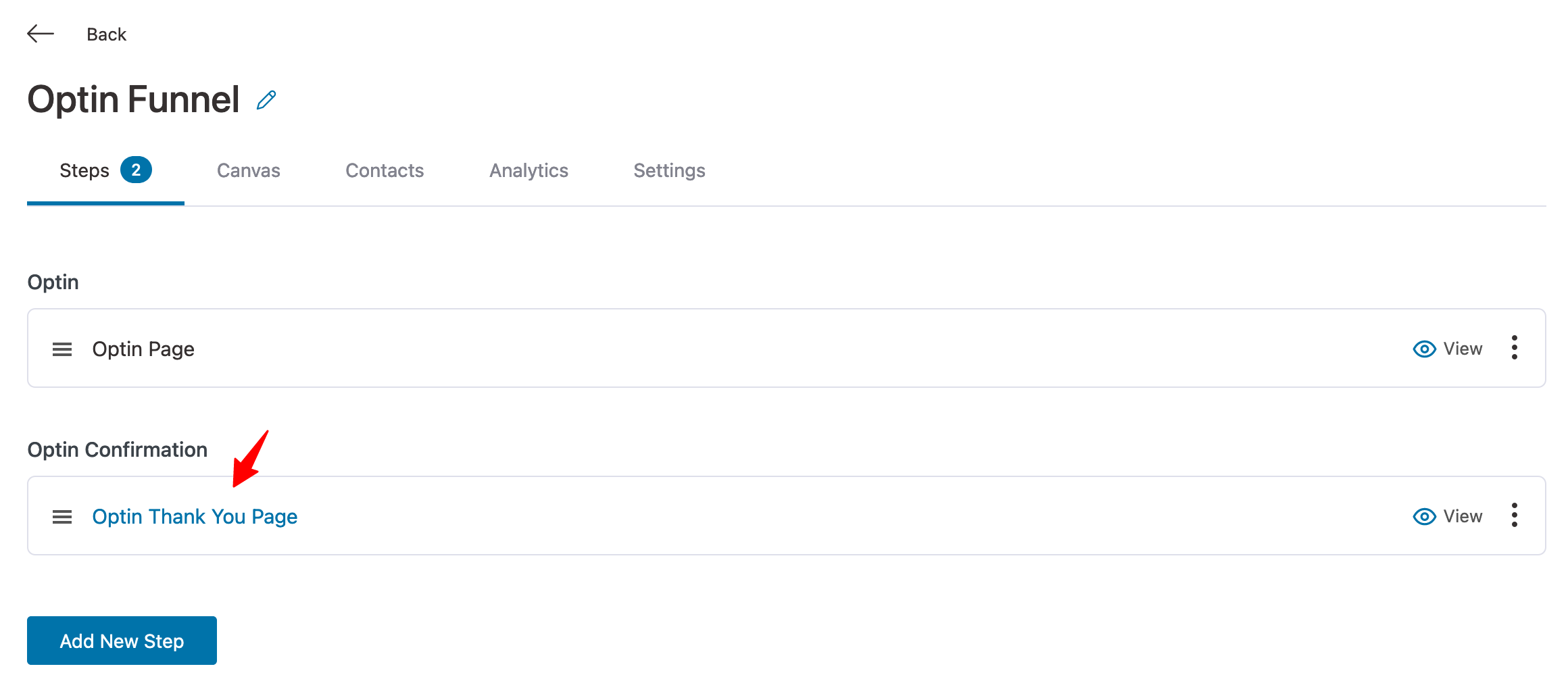Expand options via Optin Confirmation step's three-dot menu
1568x700 pixels.
point(1515,516)
